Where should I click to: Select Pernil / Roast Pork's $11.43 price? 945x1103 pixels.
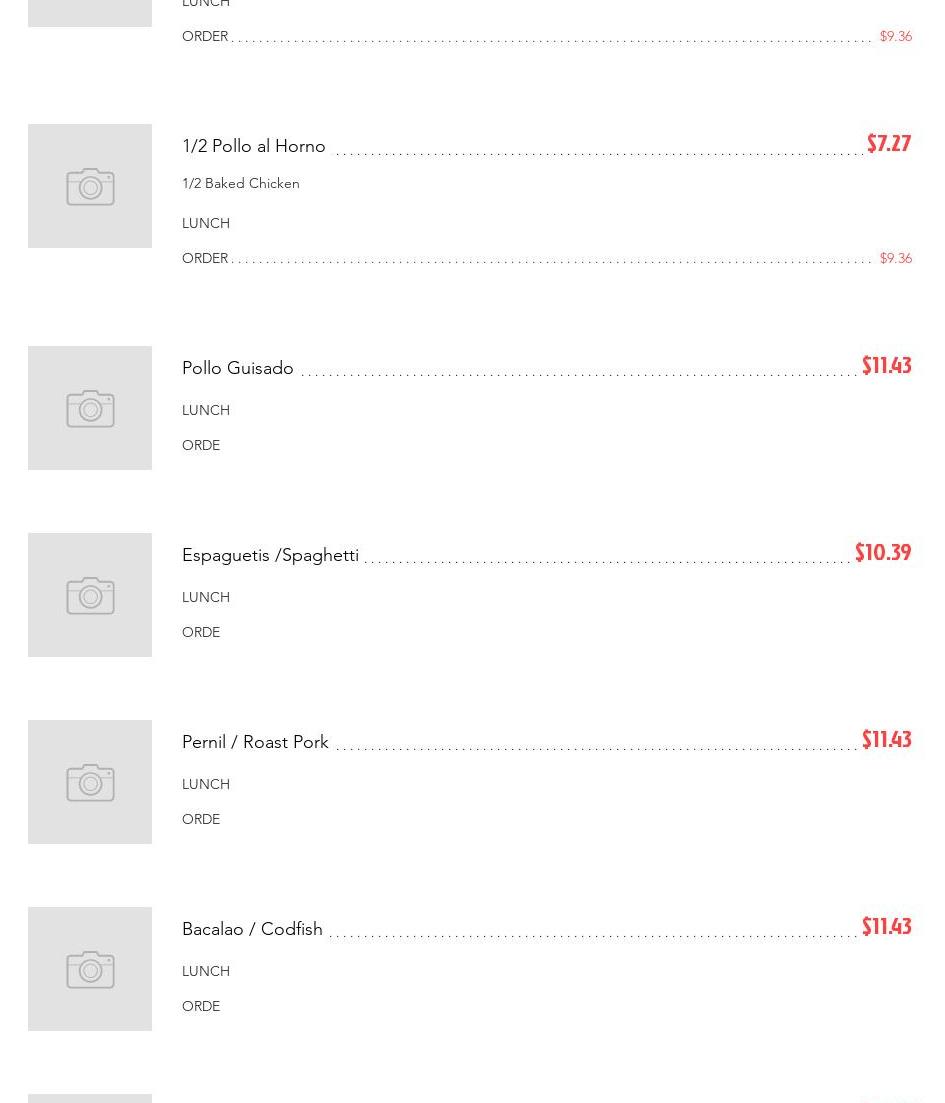point(886,740)
